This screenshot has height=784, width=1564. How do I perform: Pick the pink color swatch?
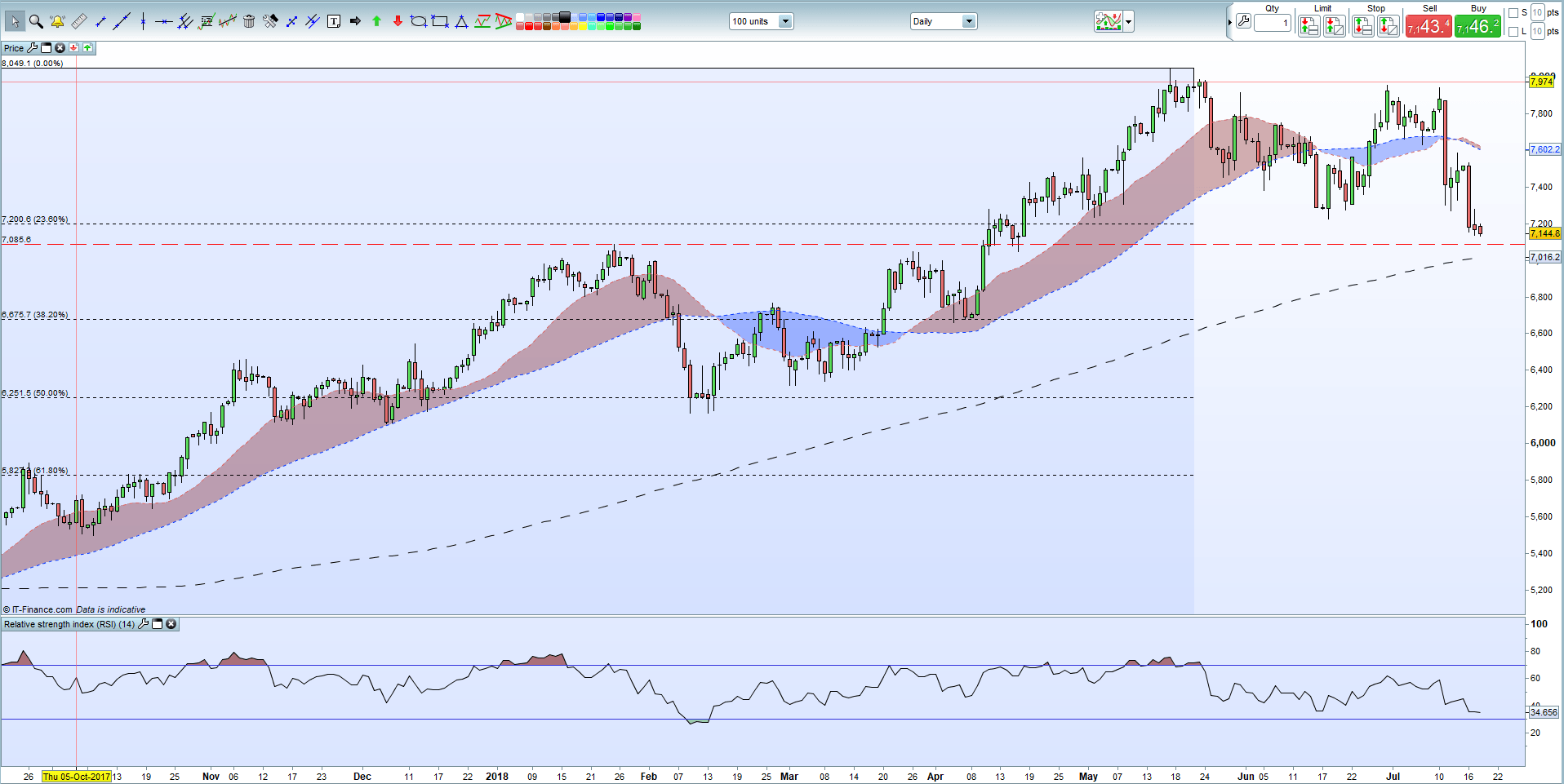[636, 17]
